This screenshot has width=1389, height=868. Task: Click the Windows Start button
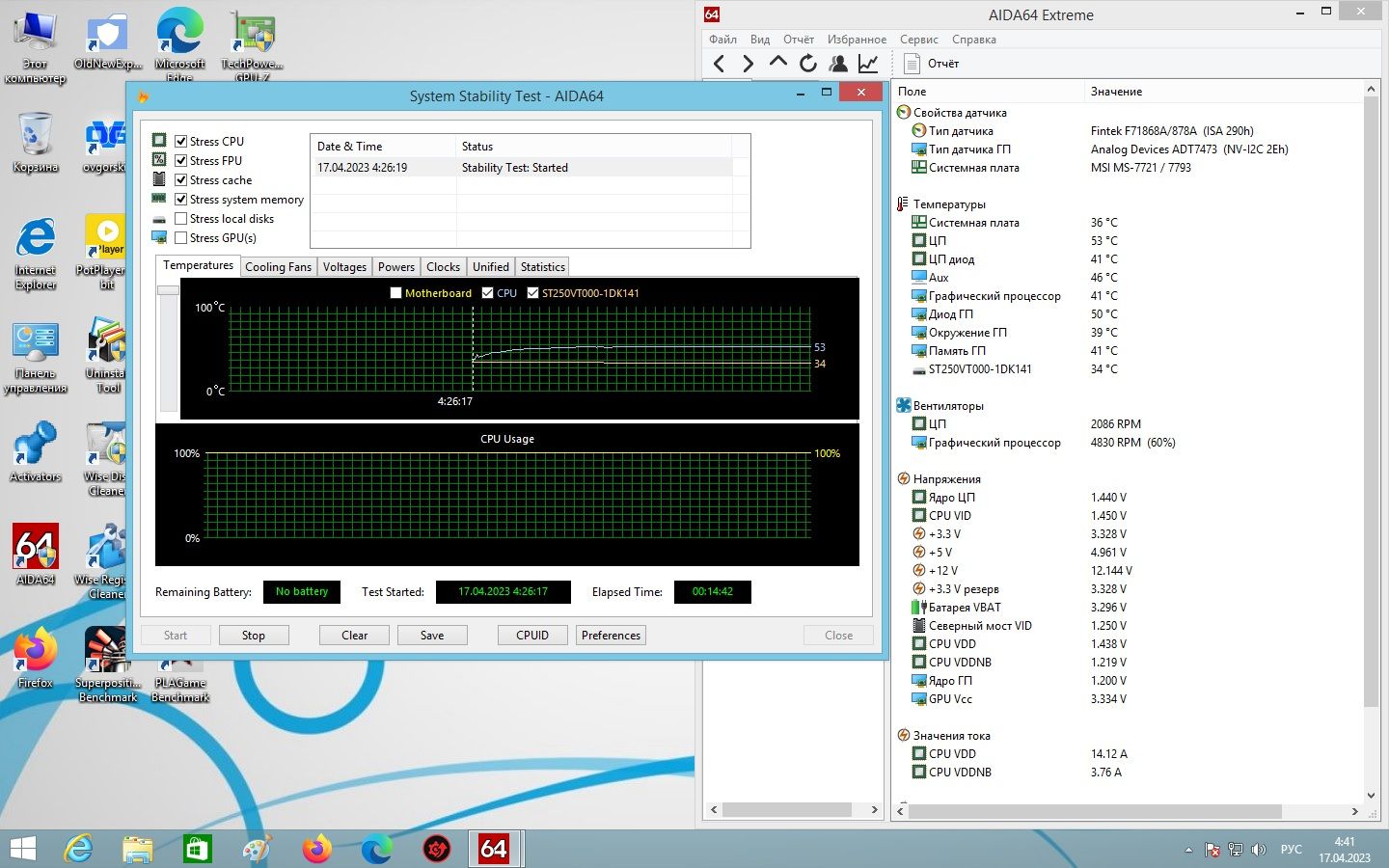pyautogui.click(x=22, y=849)
